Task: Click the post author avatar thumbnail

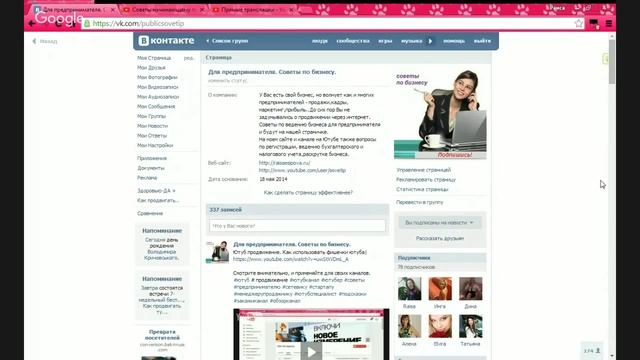Action: (217, 252)
